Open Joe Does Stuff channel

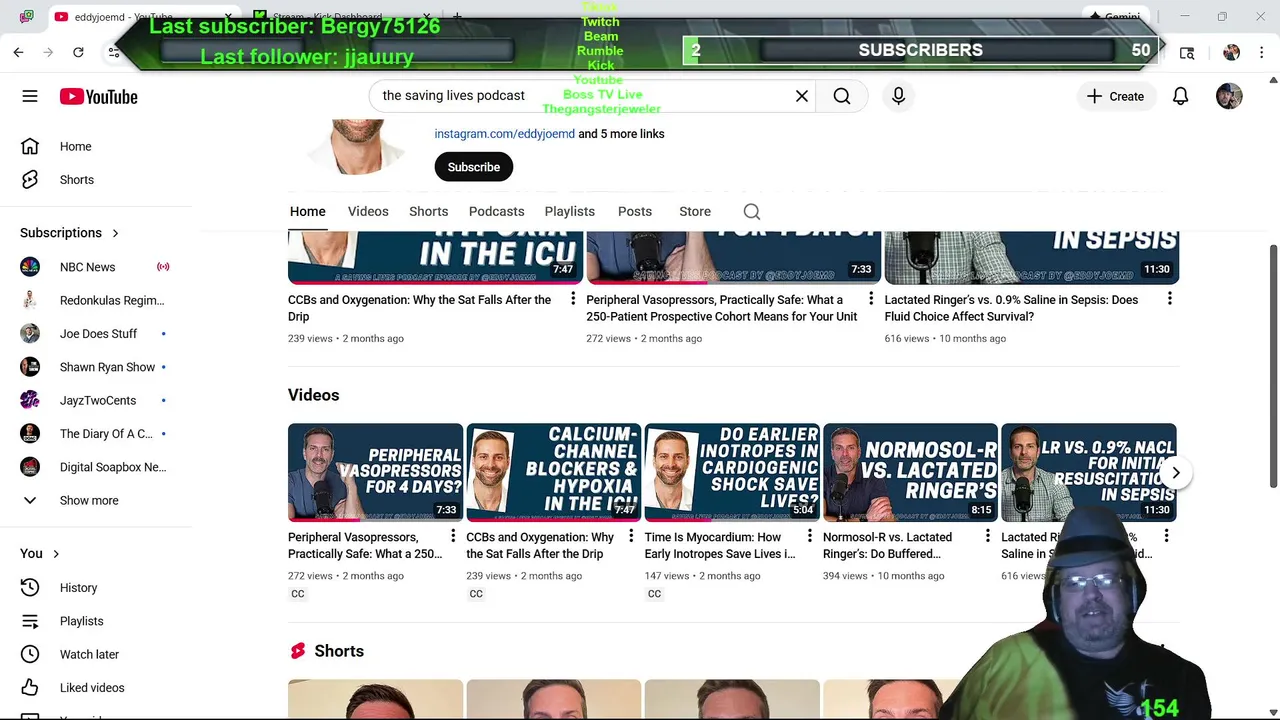click(96, 334)
